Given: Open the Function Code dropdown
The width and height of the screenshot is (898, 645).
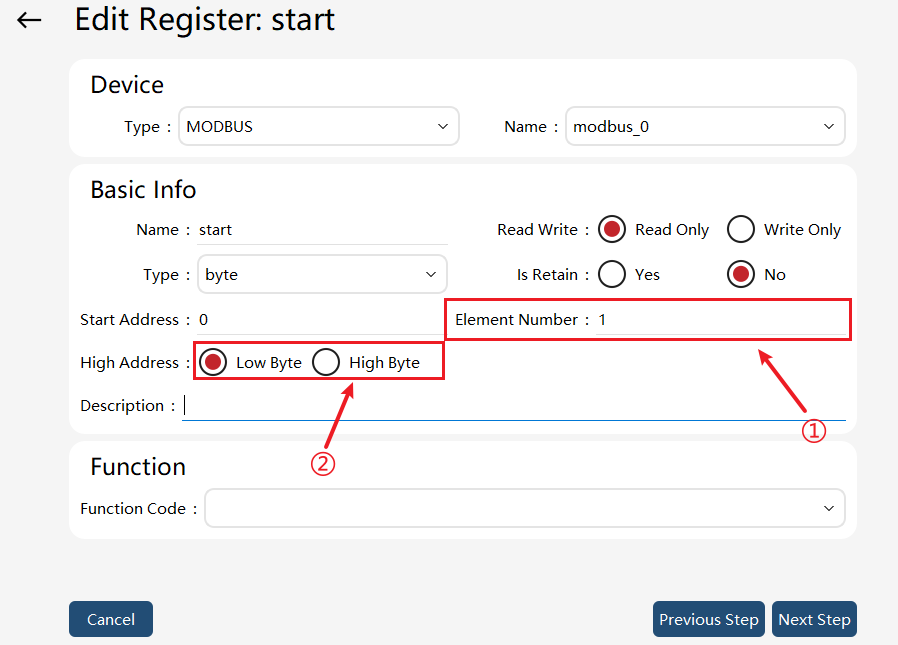Looking at the screenshot, I should pyautogui.click(x=525, y=508).
